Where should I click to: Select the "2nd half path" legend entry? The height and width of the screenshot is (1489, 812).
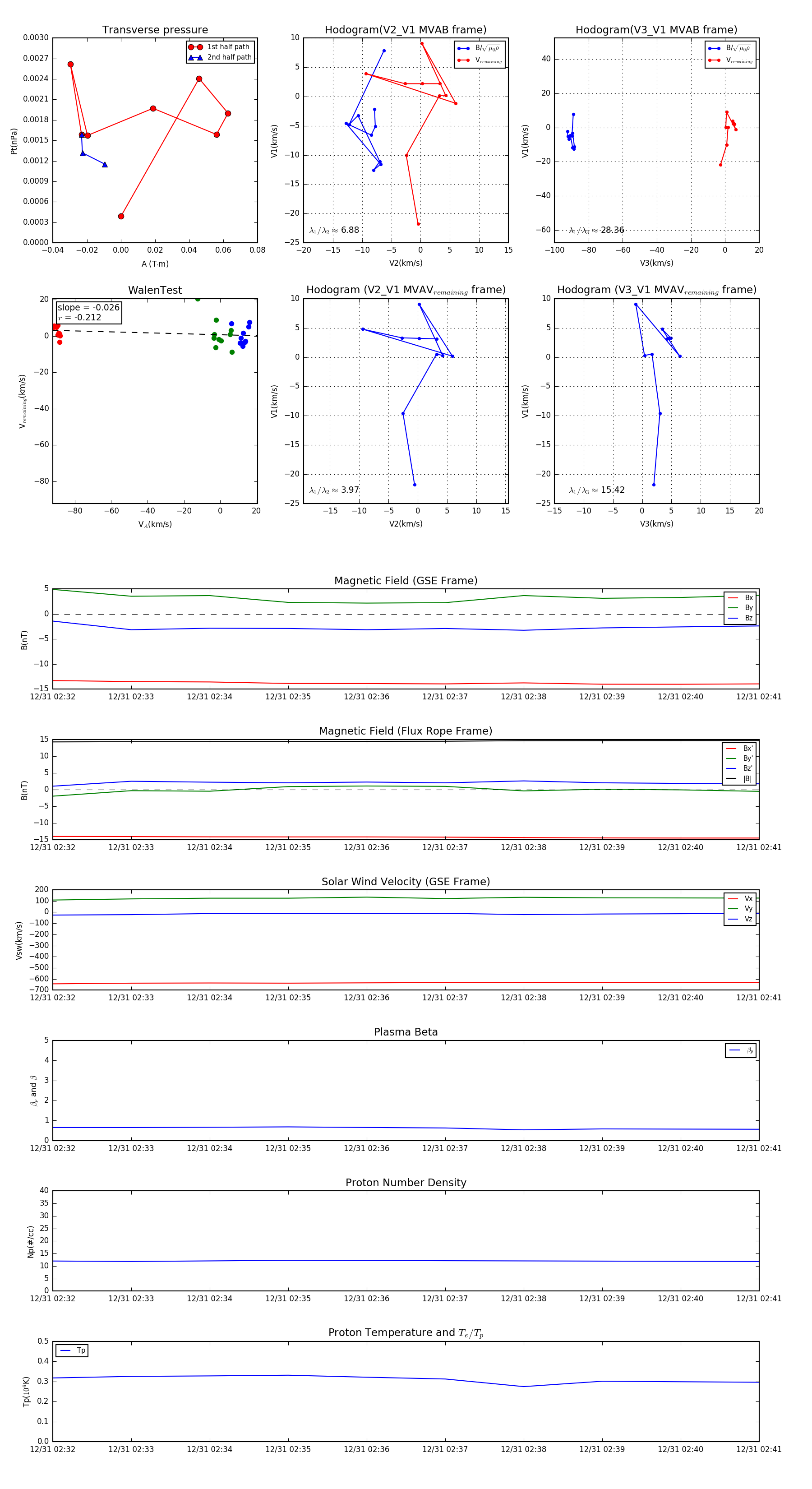[220, 57]
